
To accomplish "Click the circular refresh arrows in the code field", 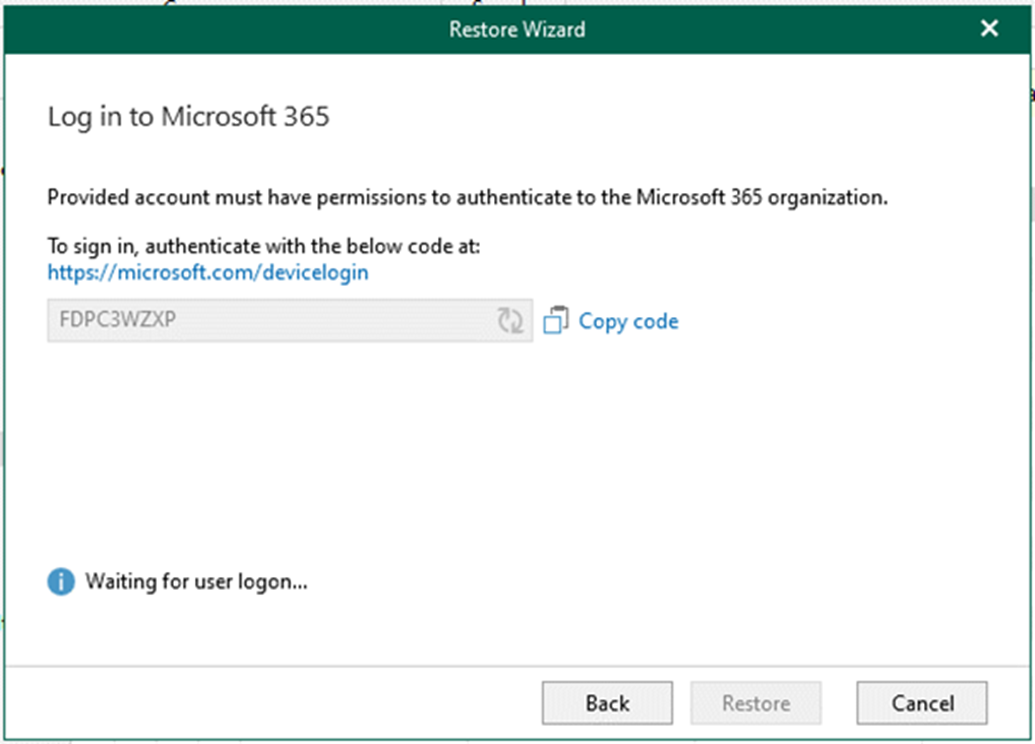I will click(510, 320).
